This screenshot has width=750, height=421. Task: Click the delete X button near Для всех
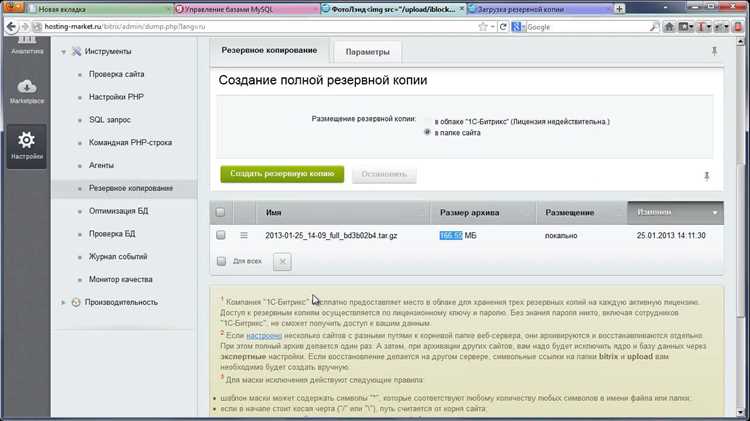tap(282, 262)
